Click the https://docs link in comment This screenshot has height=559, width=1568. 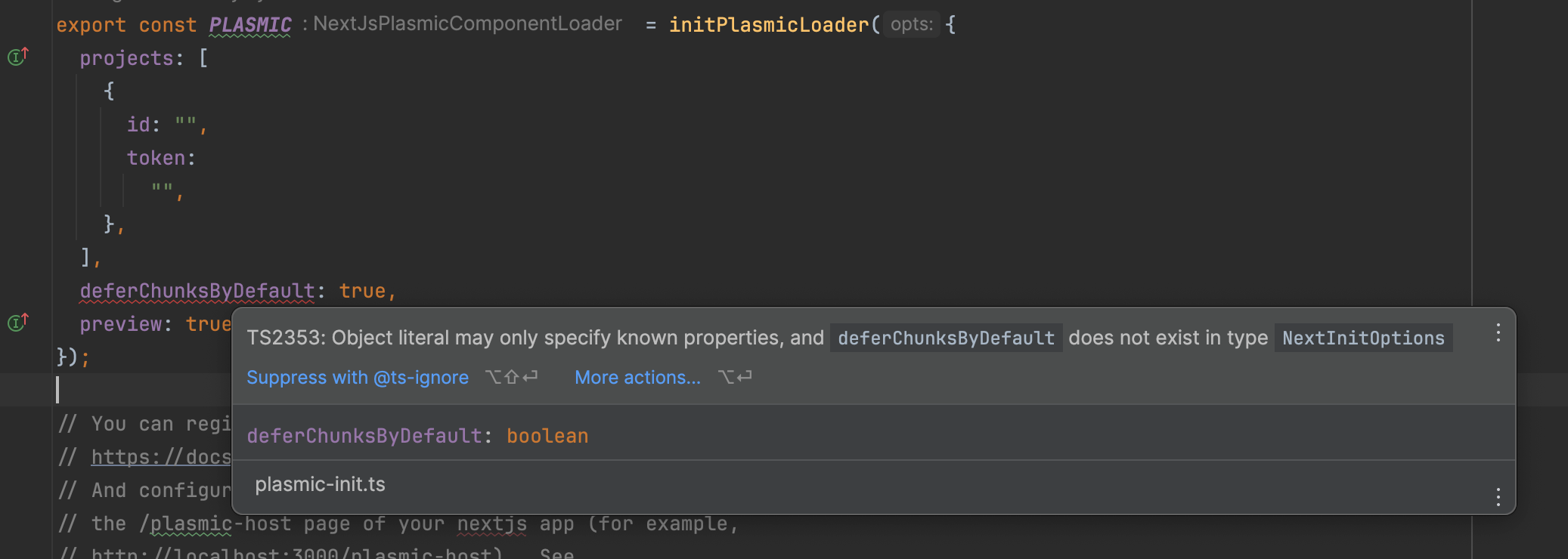(x=161, y=457)
